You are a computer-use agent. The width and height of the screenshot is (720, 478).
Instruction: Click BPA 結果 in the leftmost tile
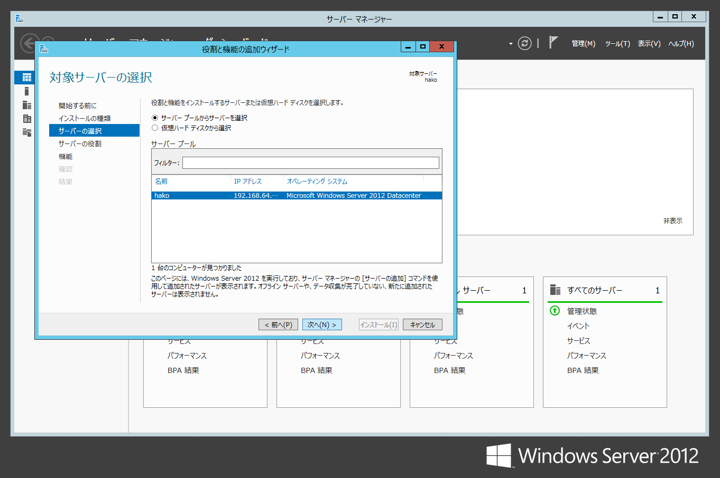click(x=183, y=370)
